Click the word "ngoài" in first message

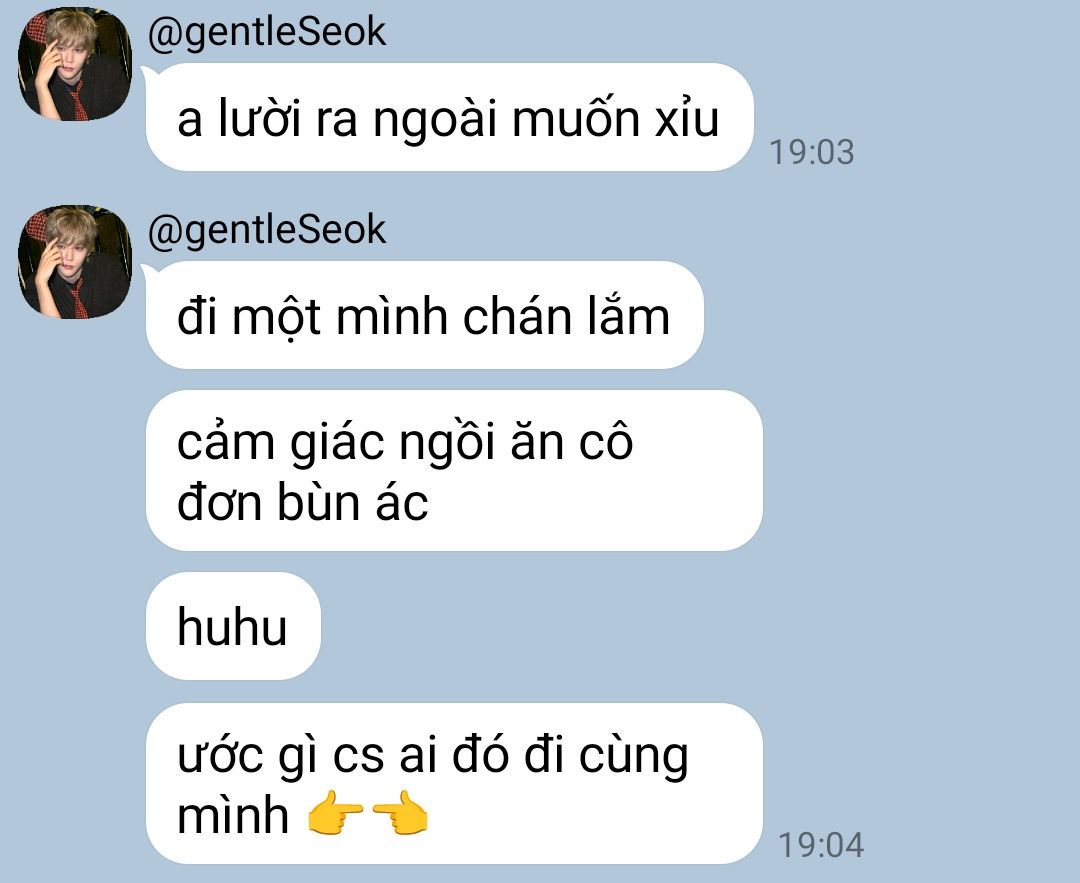click(435, 121)
